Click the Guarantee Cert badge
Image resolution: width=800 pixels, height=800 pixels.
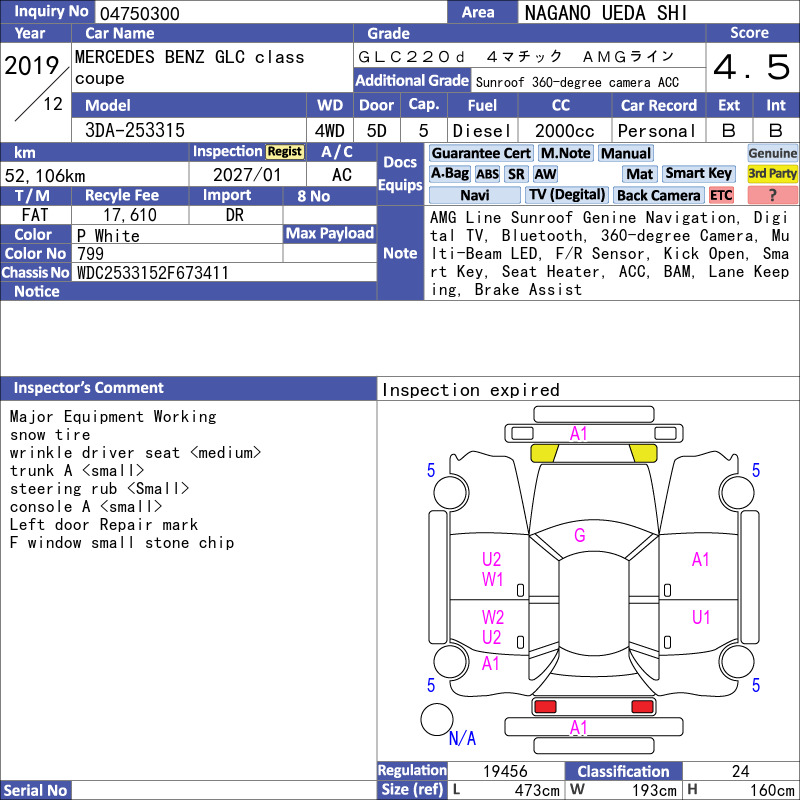(481, 153)
